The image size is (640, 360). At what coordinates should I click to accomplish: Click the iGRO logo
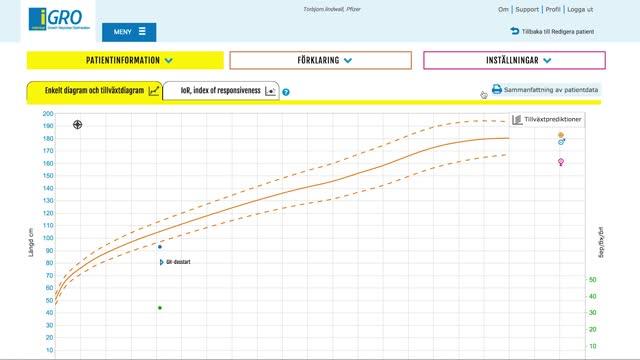pyautogui.click(x=59, y=19)
